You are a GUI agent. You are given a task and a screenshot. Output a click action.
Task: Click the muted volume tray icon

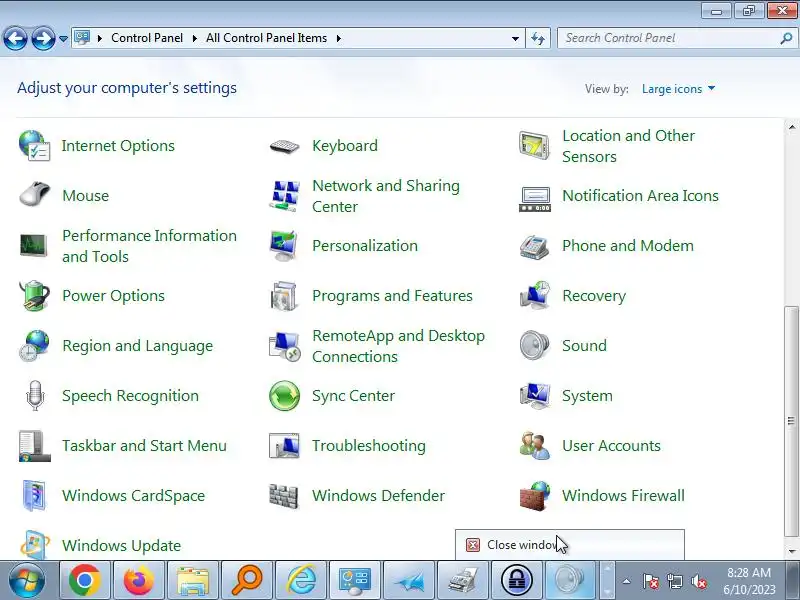[698, 581]
